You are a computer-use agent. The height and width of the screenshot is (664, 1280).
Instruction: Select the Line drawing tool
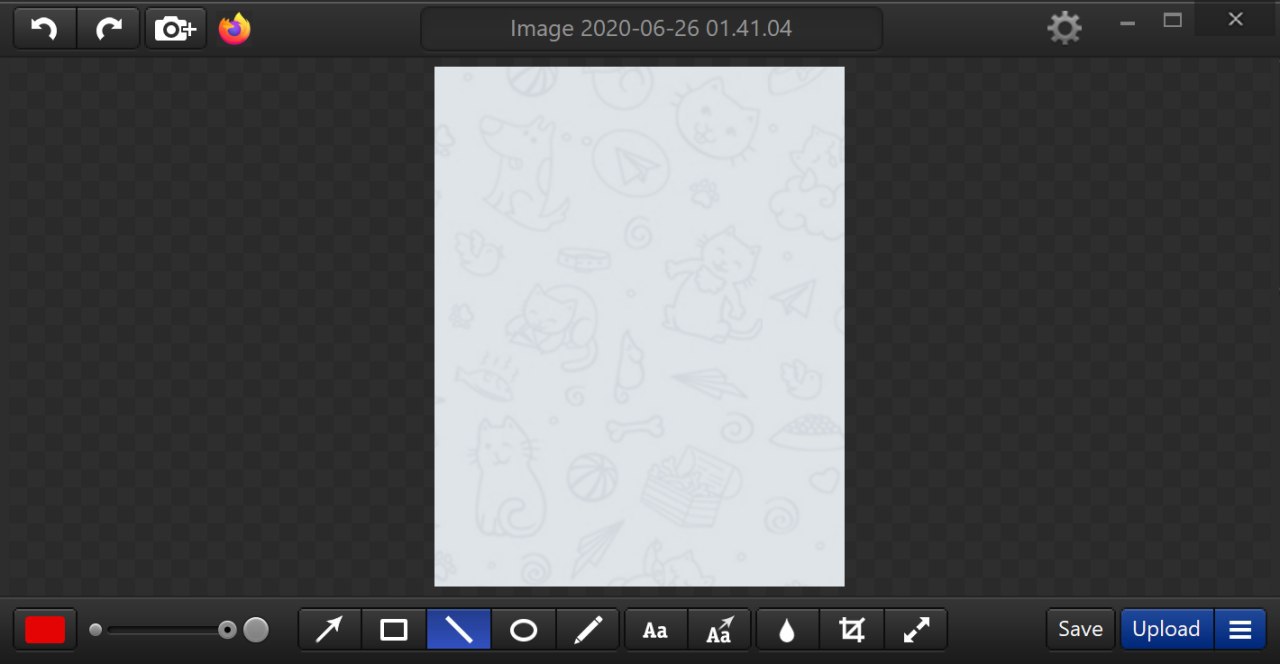click(459, 630)
